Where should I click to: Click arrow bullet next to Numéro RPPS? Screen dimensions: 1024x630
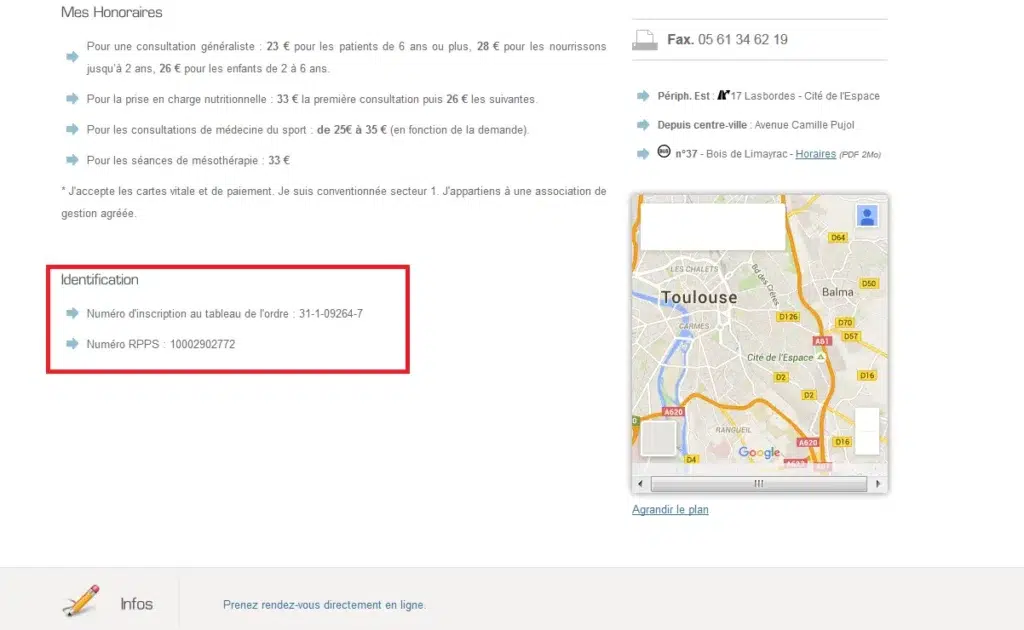pos(72,343)
